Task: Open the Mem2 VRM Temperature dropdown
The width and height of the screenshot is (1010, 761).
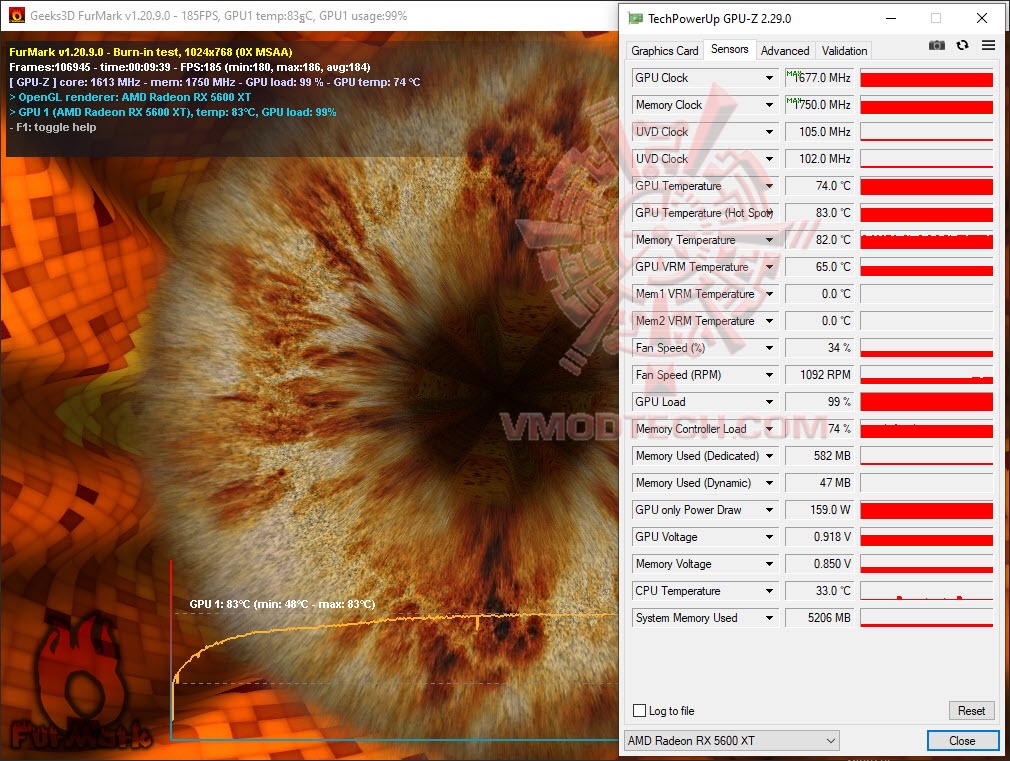Action: (x=769, y=321)
